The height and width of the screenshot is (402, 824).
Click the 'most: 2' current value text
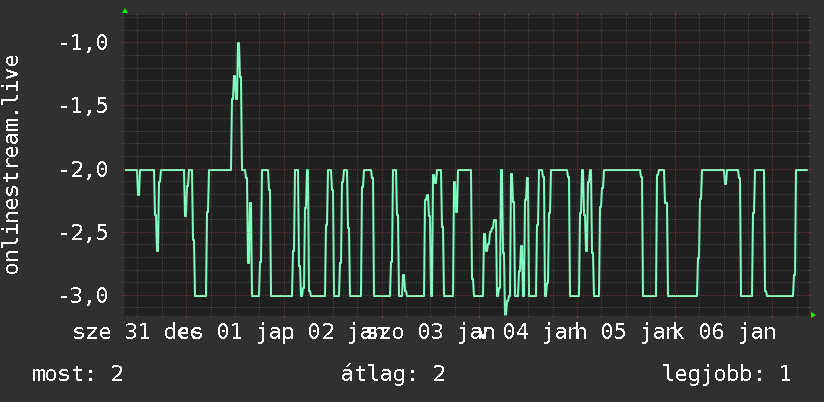point(78,375)
